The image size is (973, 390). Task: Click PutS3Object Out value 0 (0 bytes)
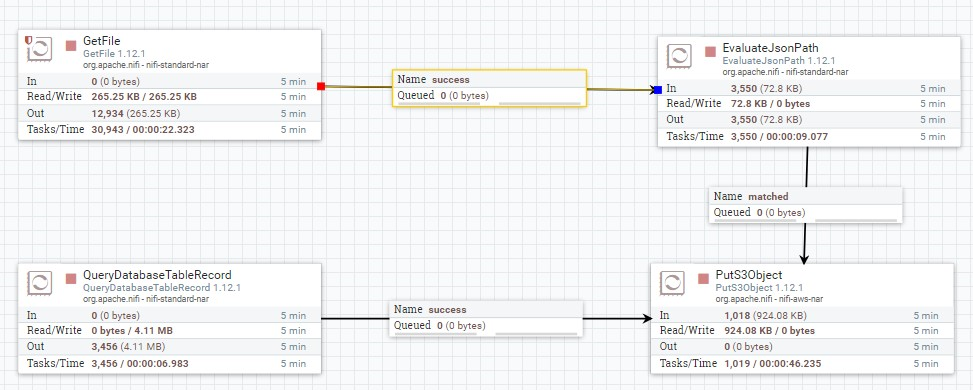click(x=748, y=347)
